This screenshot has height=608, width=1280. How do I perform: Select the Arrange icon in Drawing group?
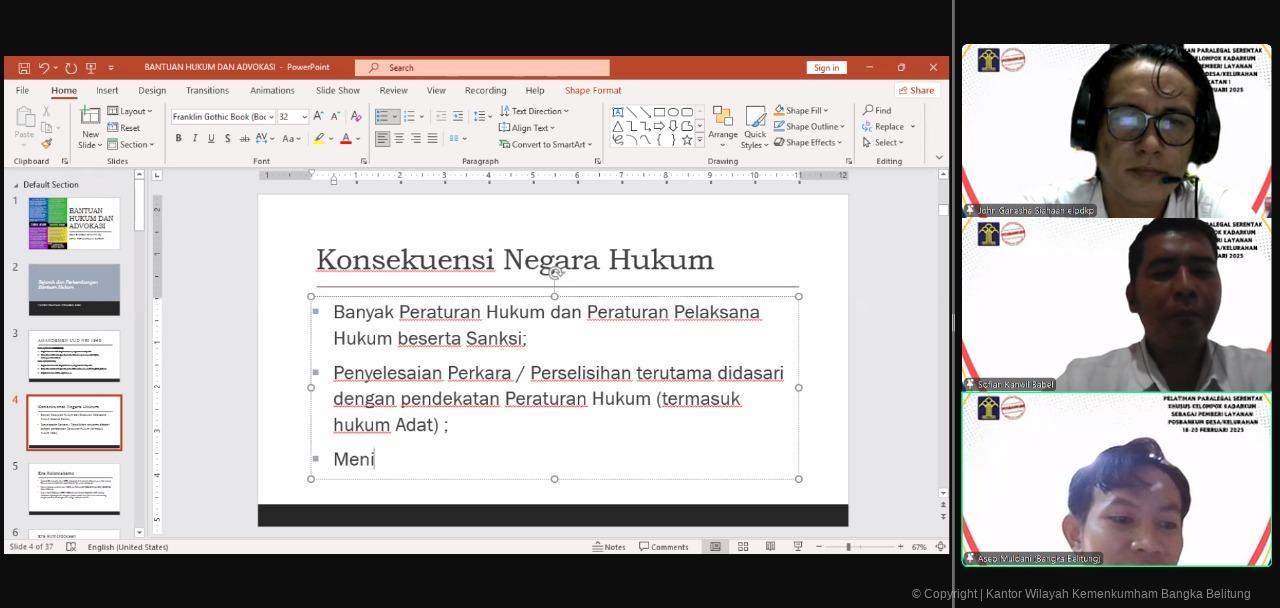(x=722, y=124)
